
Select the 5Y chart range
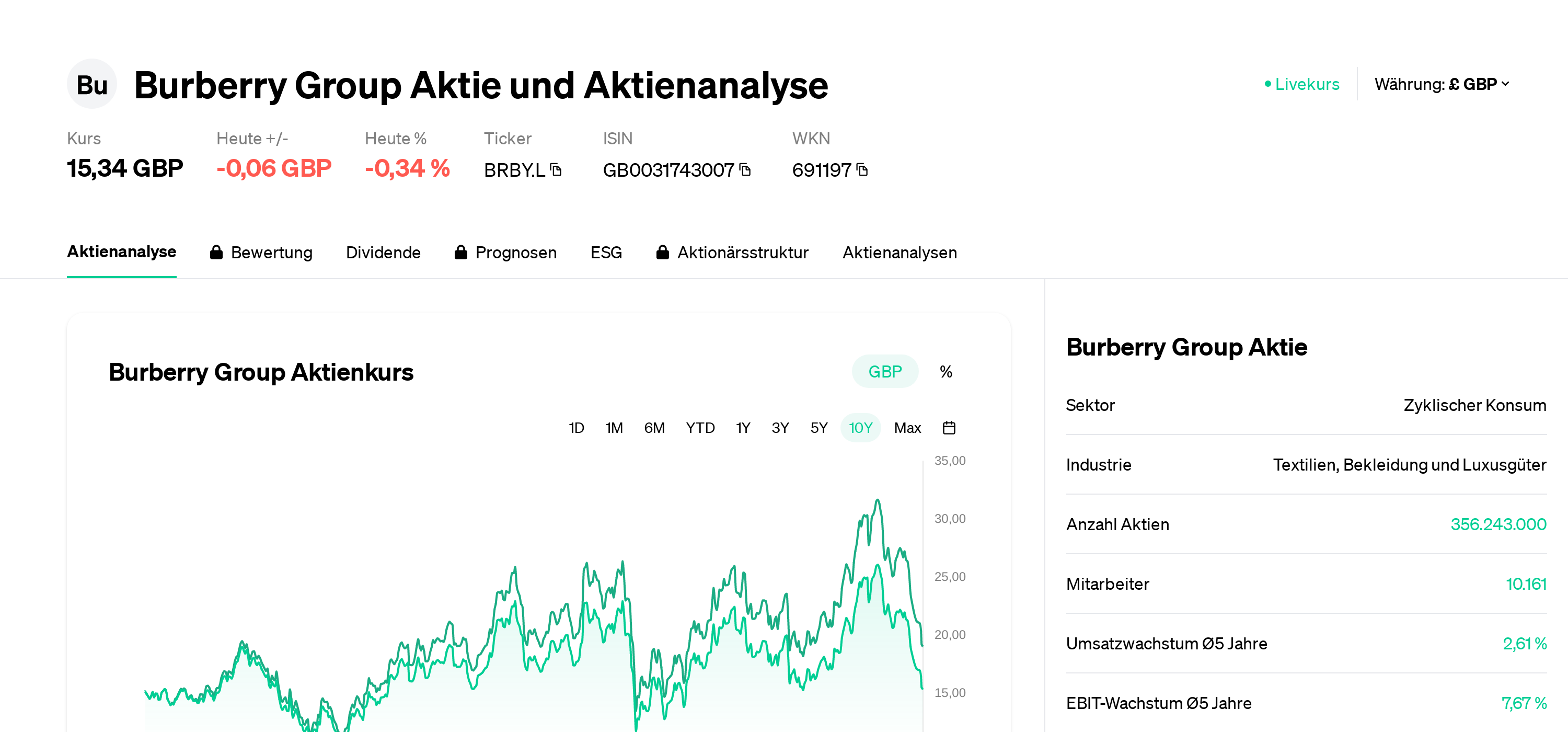pos(818,428)
